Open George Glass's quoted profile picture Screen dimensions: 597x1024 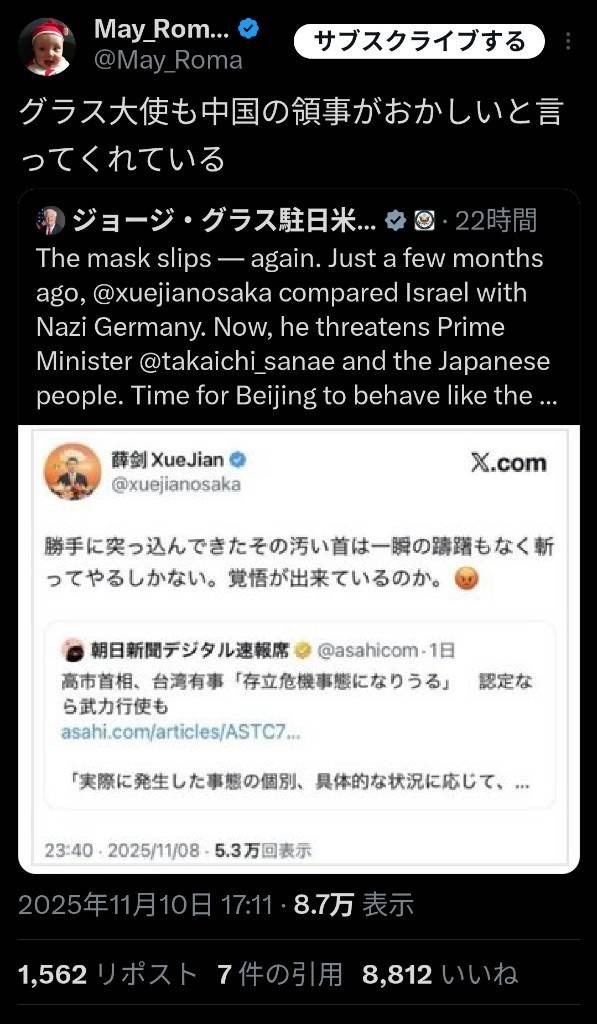pos(50,221)
